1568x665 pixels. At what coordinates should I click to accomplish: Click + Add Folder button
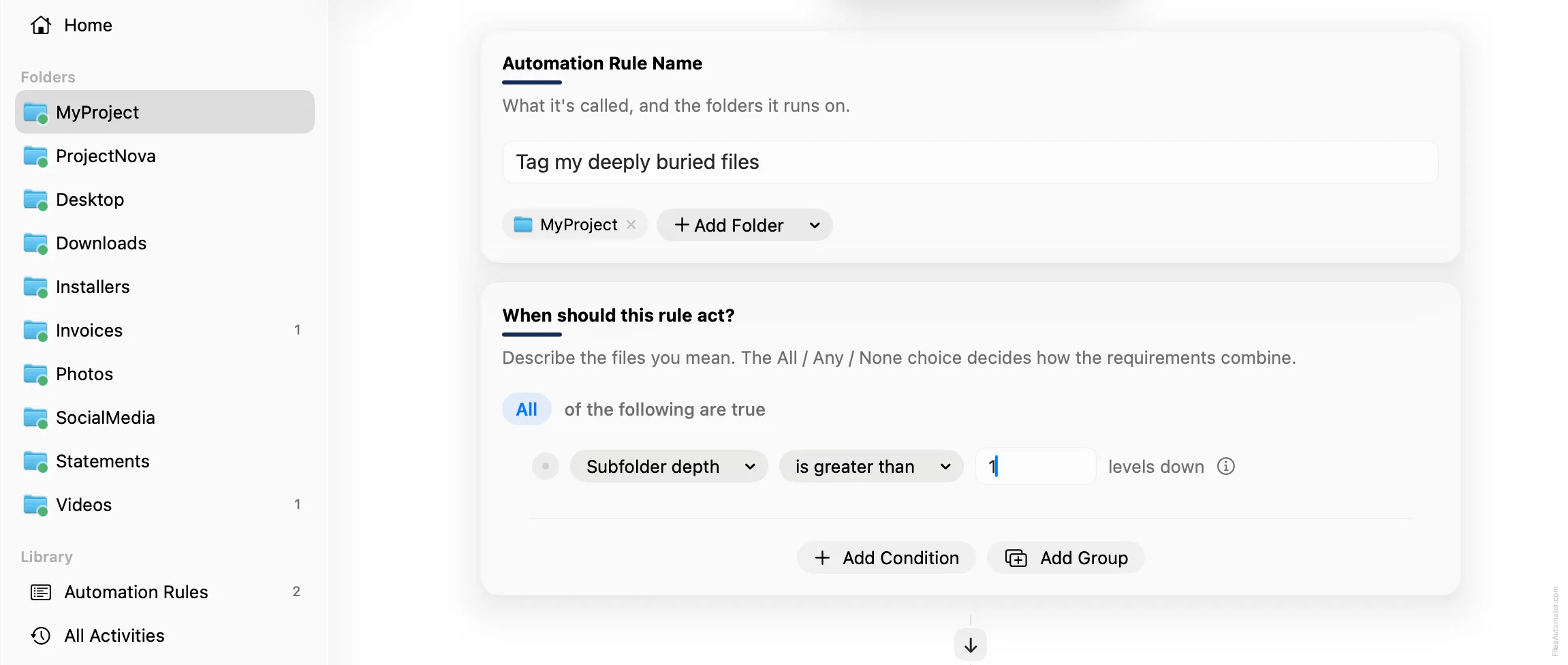click(x=744, y=225)
